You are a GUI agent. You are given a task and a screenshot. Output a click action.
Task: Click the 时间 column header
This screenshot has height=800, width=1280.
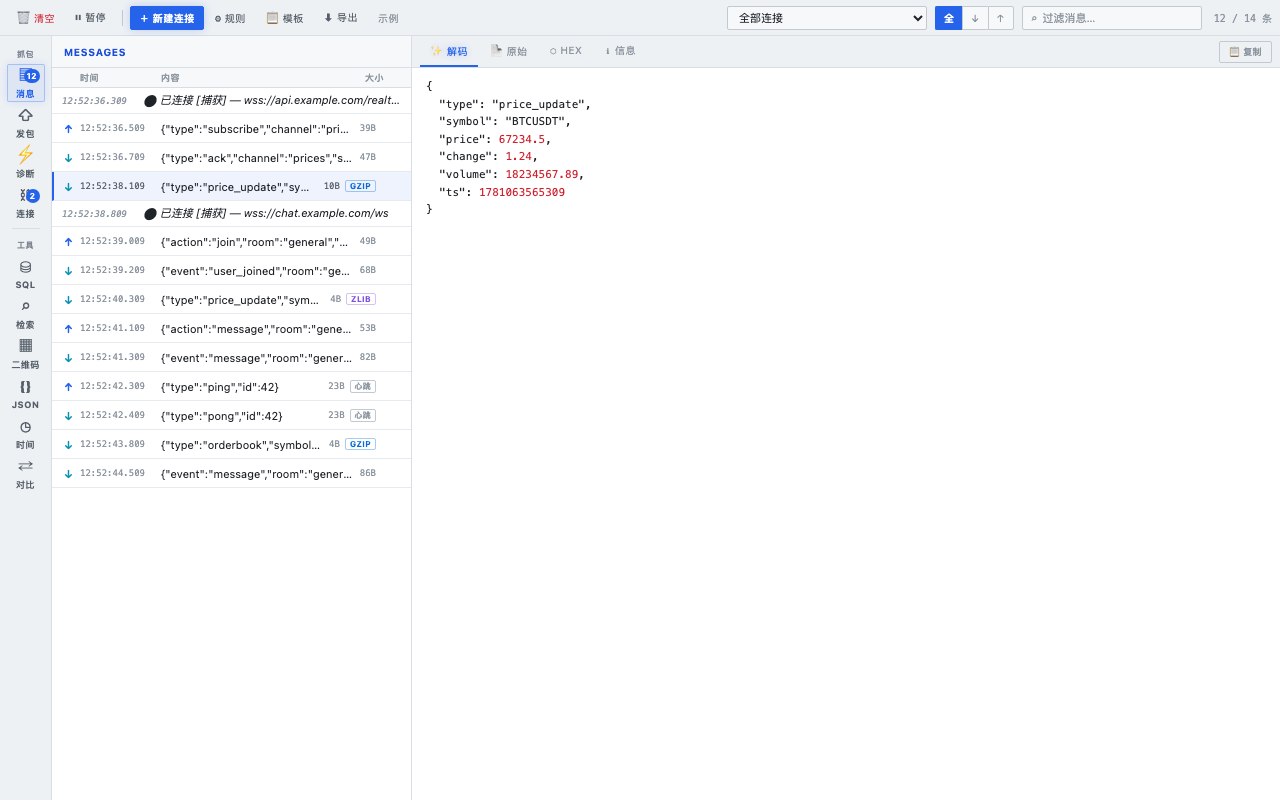coord(89,78)
